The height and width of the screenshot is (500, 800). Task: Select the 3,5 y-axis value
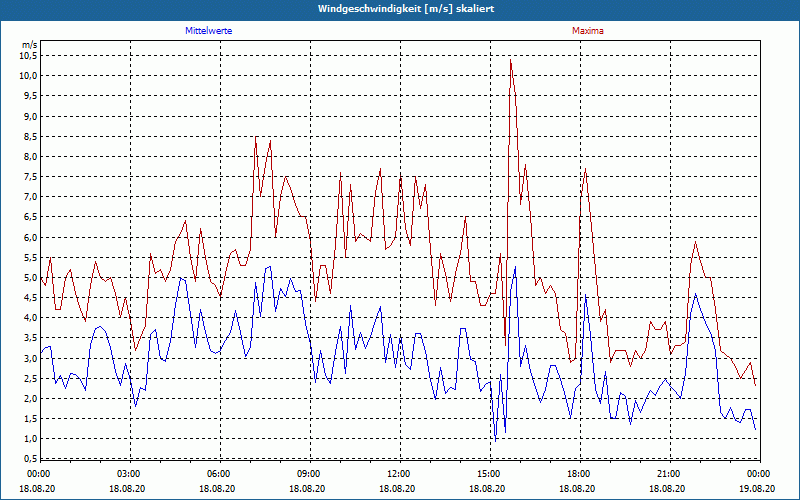click(x=31, y=338)
